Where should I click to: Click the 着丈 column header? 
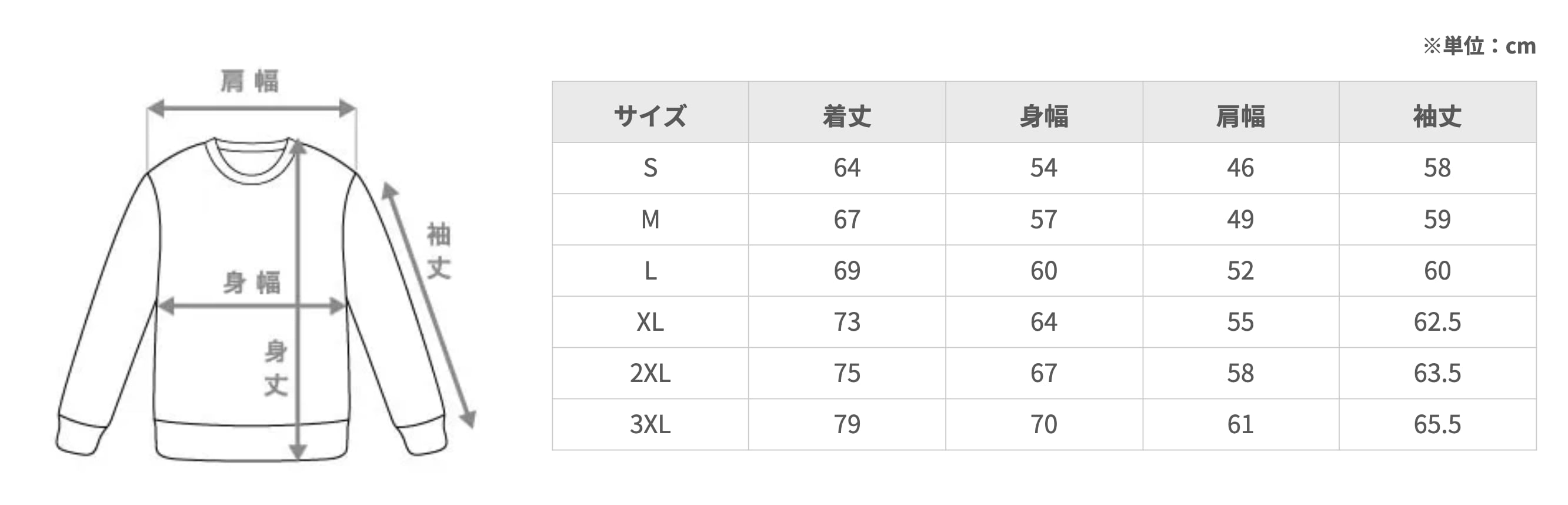[847, 116]
